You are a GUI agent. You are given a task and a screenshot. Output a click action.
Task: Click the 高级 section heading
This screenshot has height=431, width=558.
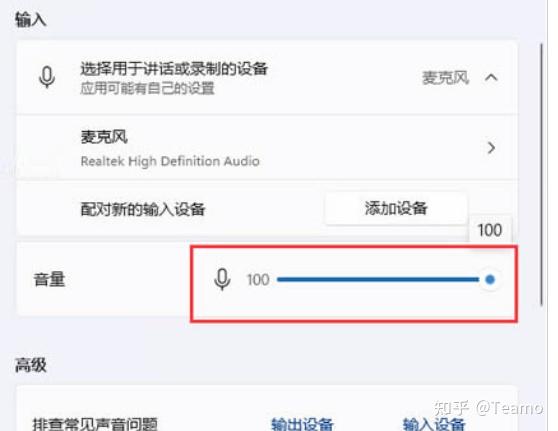point(31,365)
